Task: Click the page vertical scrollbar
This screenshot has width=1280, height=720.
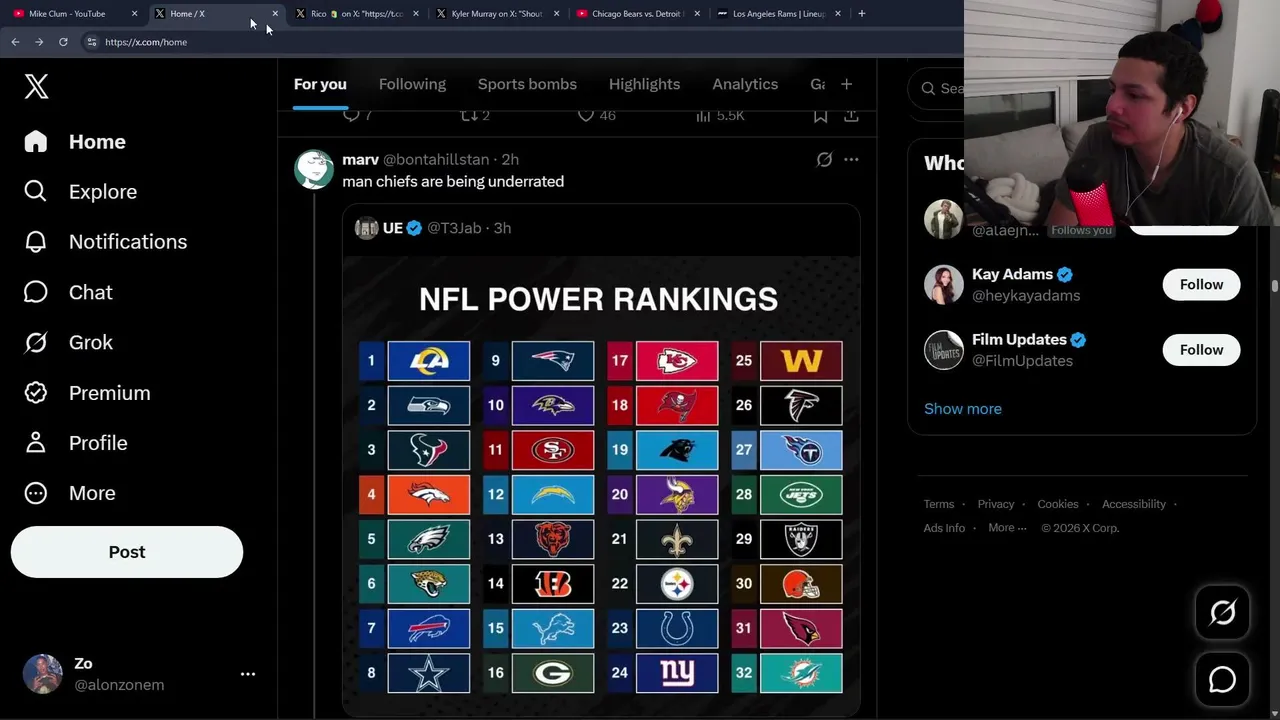Action: 1275,286
